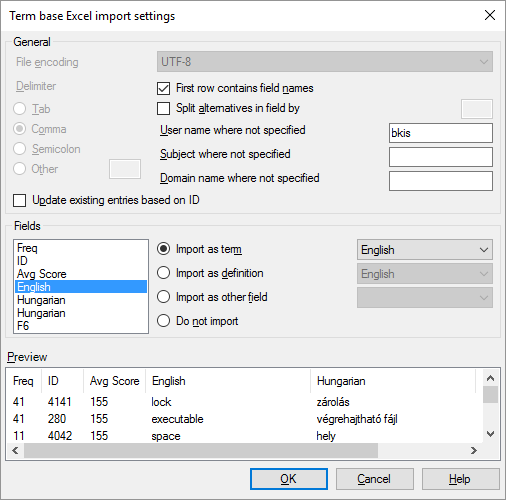Select F6 in the Fields list
506x500 pixels.
click(81, 326)
